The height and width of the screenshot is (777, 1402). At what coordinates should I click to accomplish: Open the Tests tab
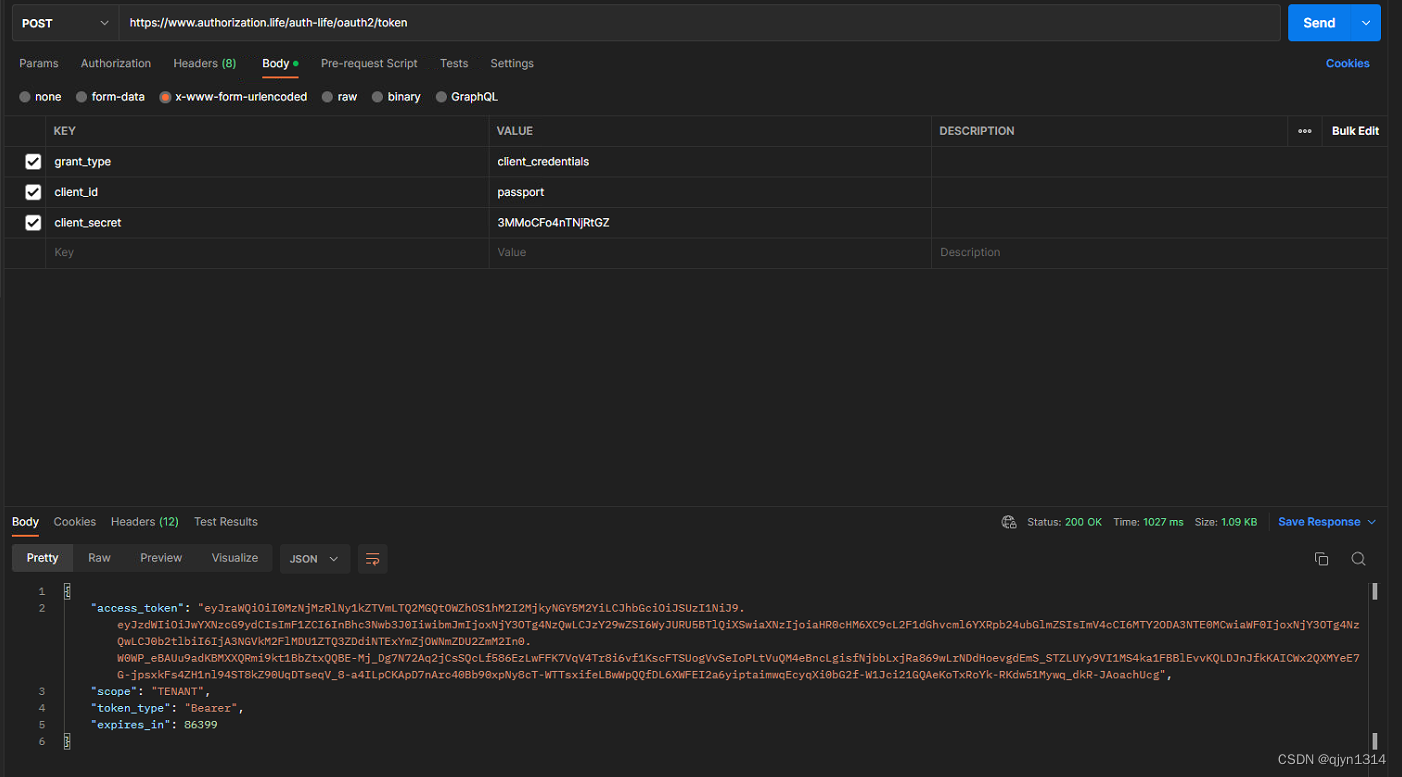click(x=454, y=63)
